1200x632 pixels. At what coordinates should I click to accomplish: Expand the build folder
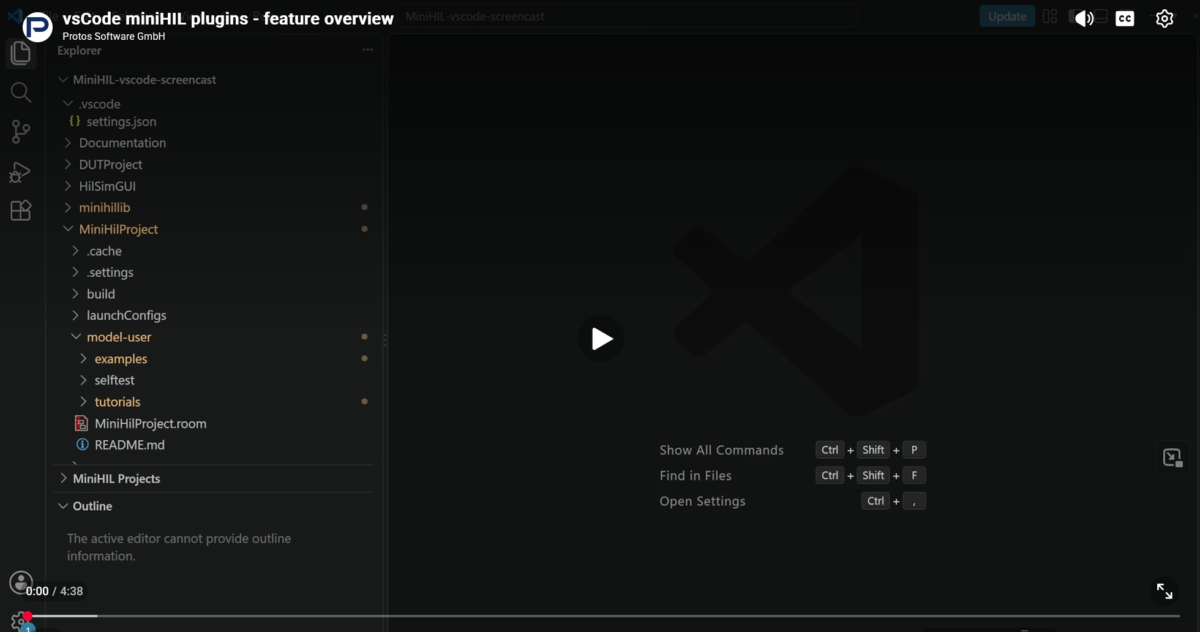tap(100, 294)
